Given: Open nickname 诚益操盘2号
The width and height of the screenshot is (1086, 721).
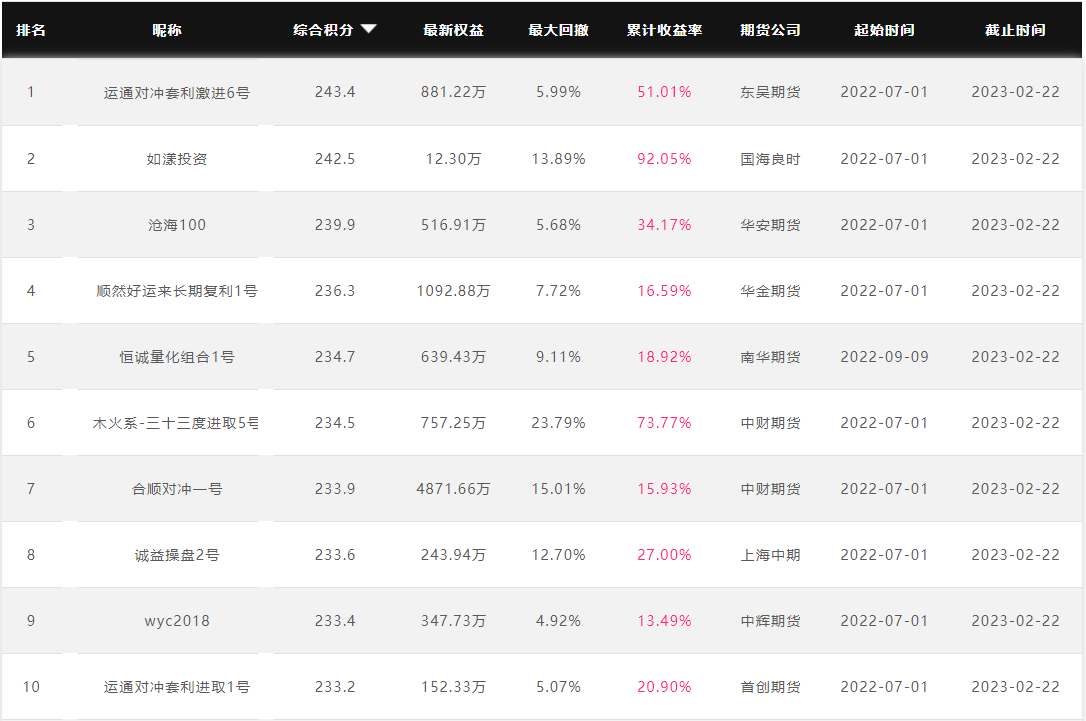Looking at the screenshot, I should coord(177,555).
